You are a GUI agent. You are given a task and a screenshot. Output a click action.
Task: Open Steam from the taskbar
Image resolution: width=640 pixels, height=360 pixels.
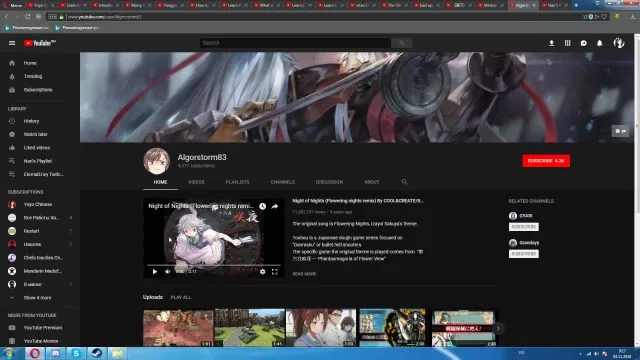[x=97, y=353]
